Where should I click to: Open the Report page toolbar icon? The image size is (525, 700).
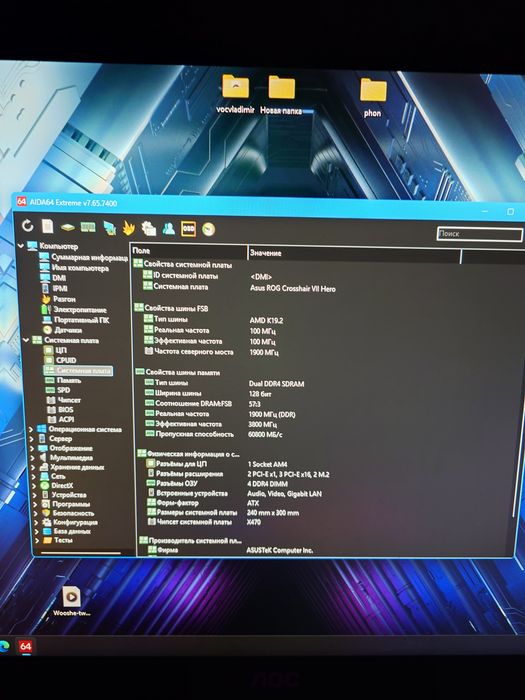coord(47,226)
